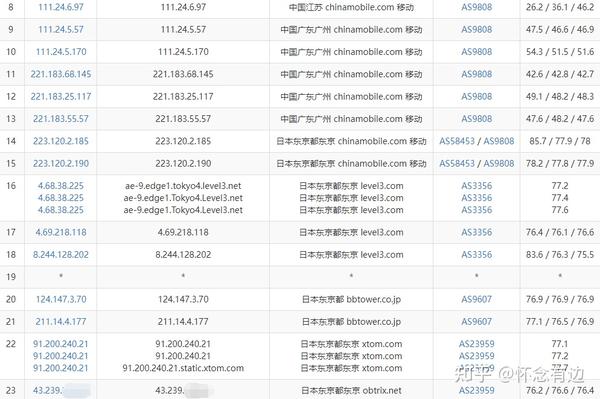Click the AS58453 link in hop 15 row
This screenshot has width=600, height=399.
[457, 163]
